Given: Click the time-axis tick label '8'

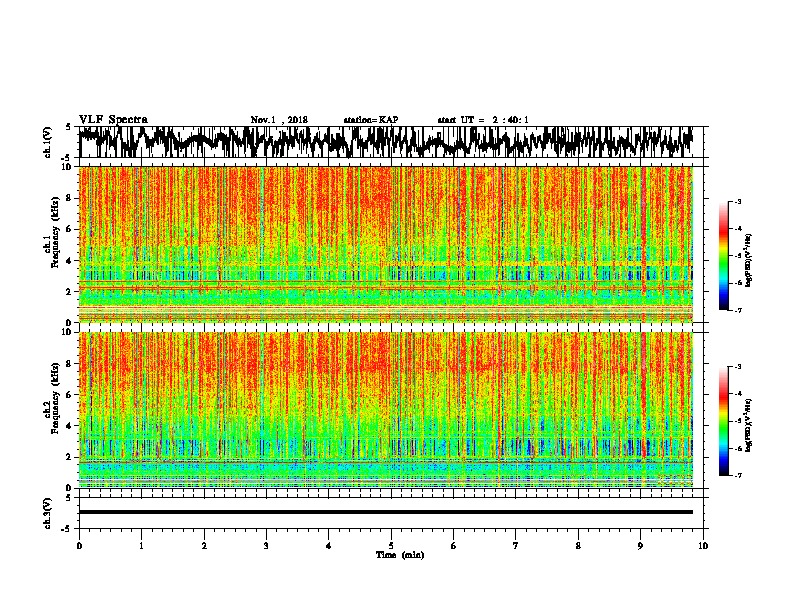Looking at the screenshot, I should point(578,546).
